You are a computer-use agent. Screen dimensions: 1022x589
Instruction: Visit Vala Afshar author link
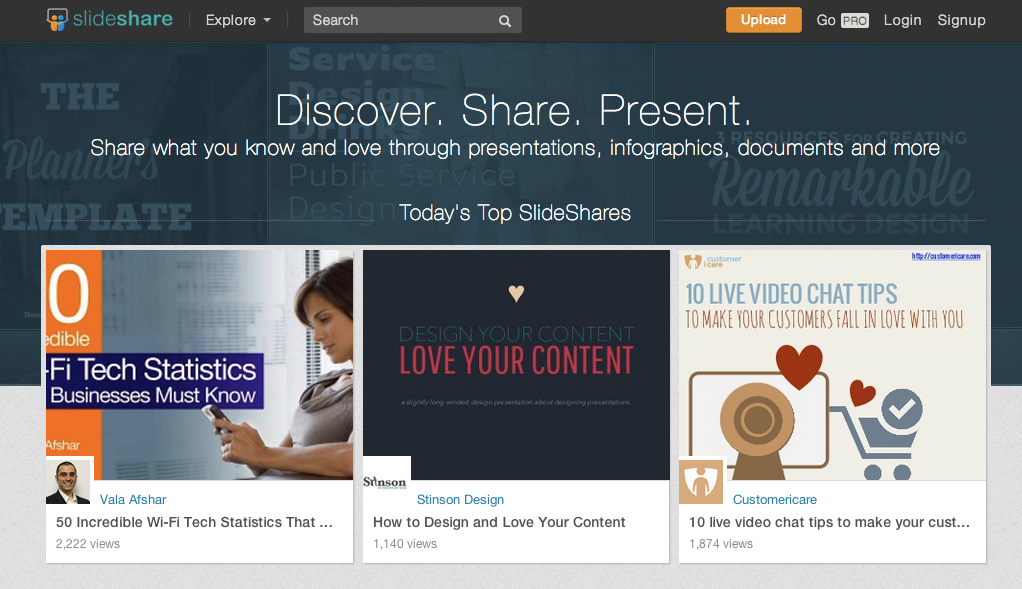(133, 500)
